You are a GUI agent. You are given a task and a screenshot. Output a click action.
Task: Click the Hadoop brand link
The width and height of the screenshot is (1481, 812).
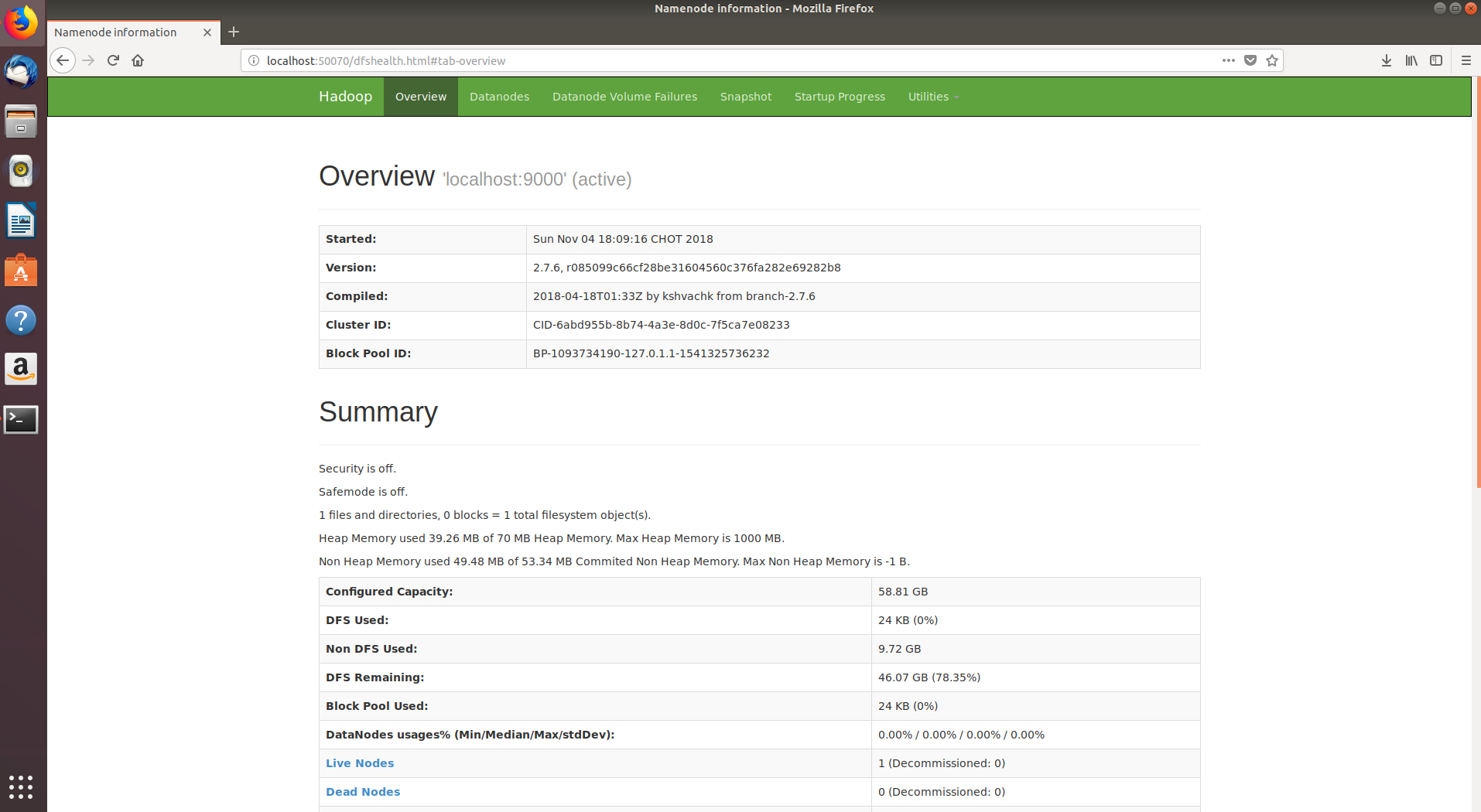(x=345, y=97)
